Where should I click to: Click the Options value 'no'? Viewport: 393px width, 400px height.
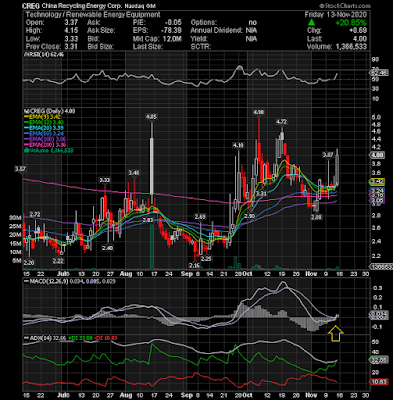tap(253, 22)
